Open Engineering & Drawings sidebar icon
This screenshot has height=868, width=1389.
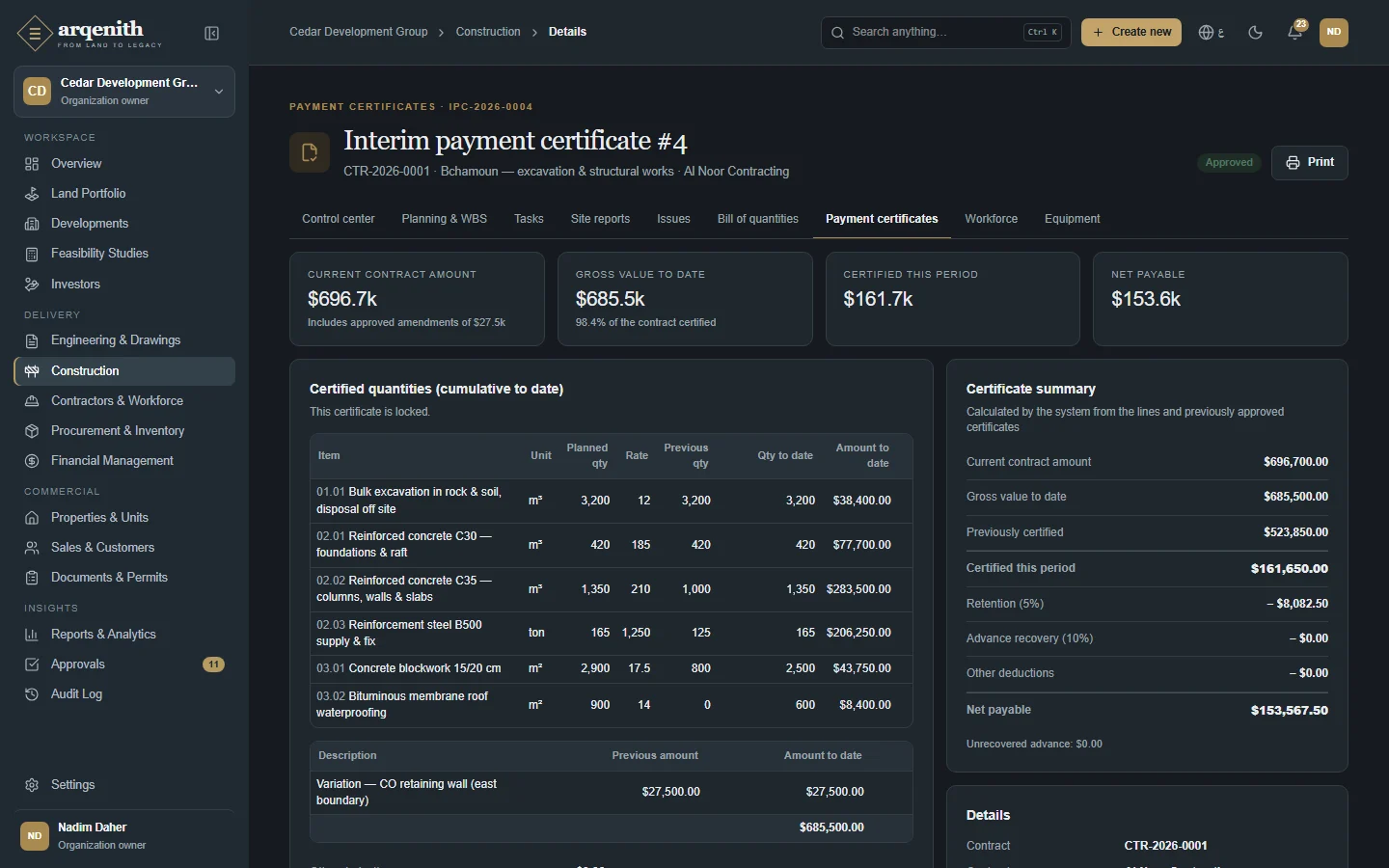32,340
